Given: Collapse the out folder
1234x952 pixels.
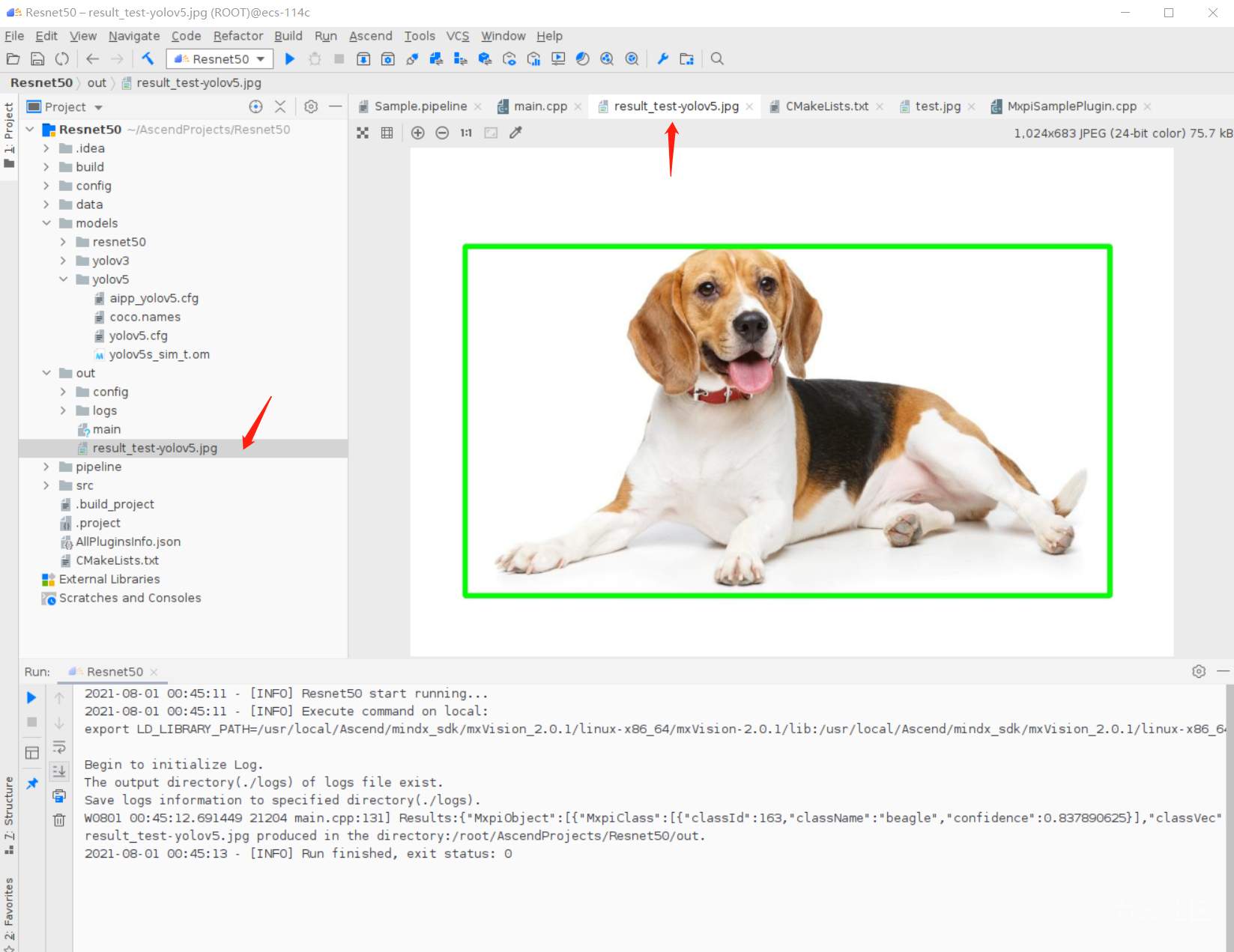Looking at the screenshot, I should (x=46, y=373).
